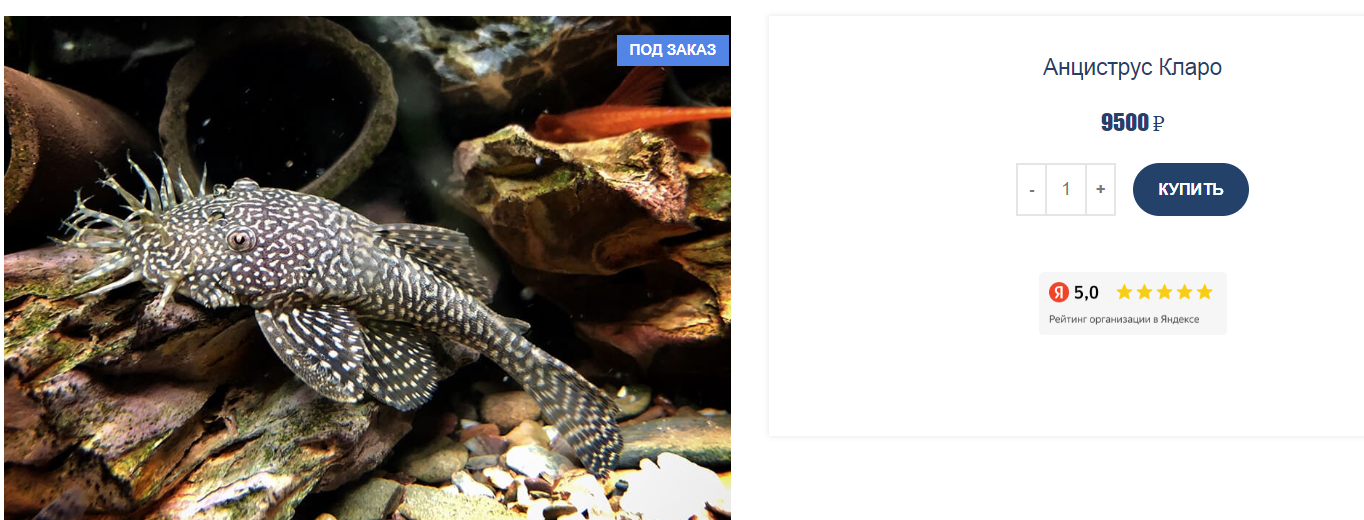Open the Рейтинг организации в Яндексе link

1124,320
